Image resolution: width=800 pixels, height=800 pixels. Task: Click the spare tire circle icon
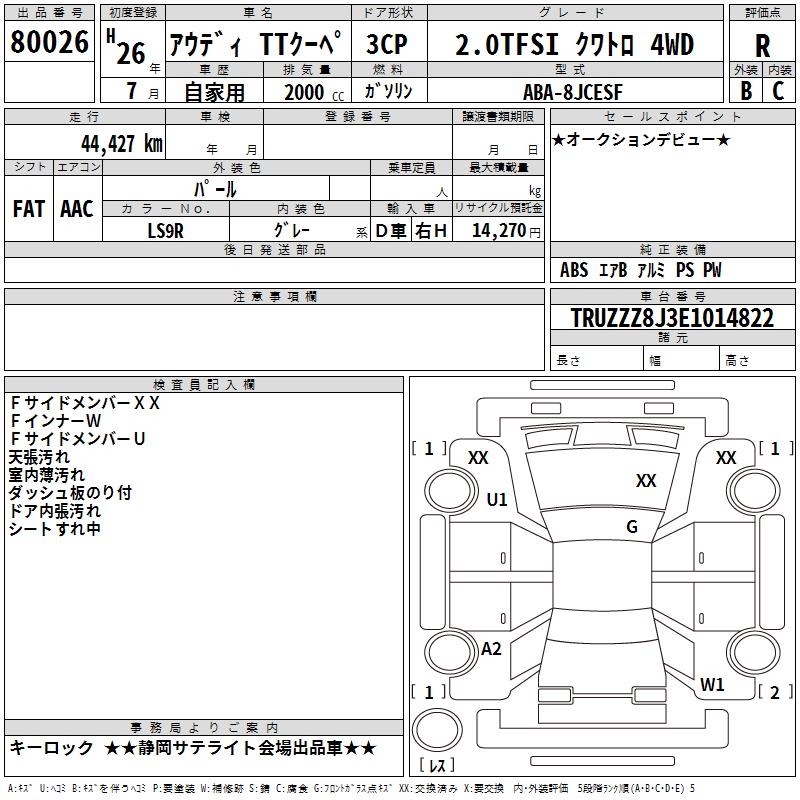(x=437, y=730)
